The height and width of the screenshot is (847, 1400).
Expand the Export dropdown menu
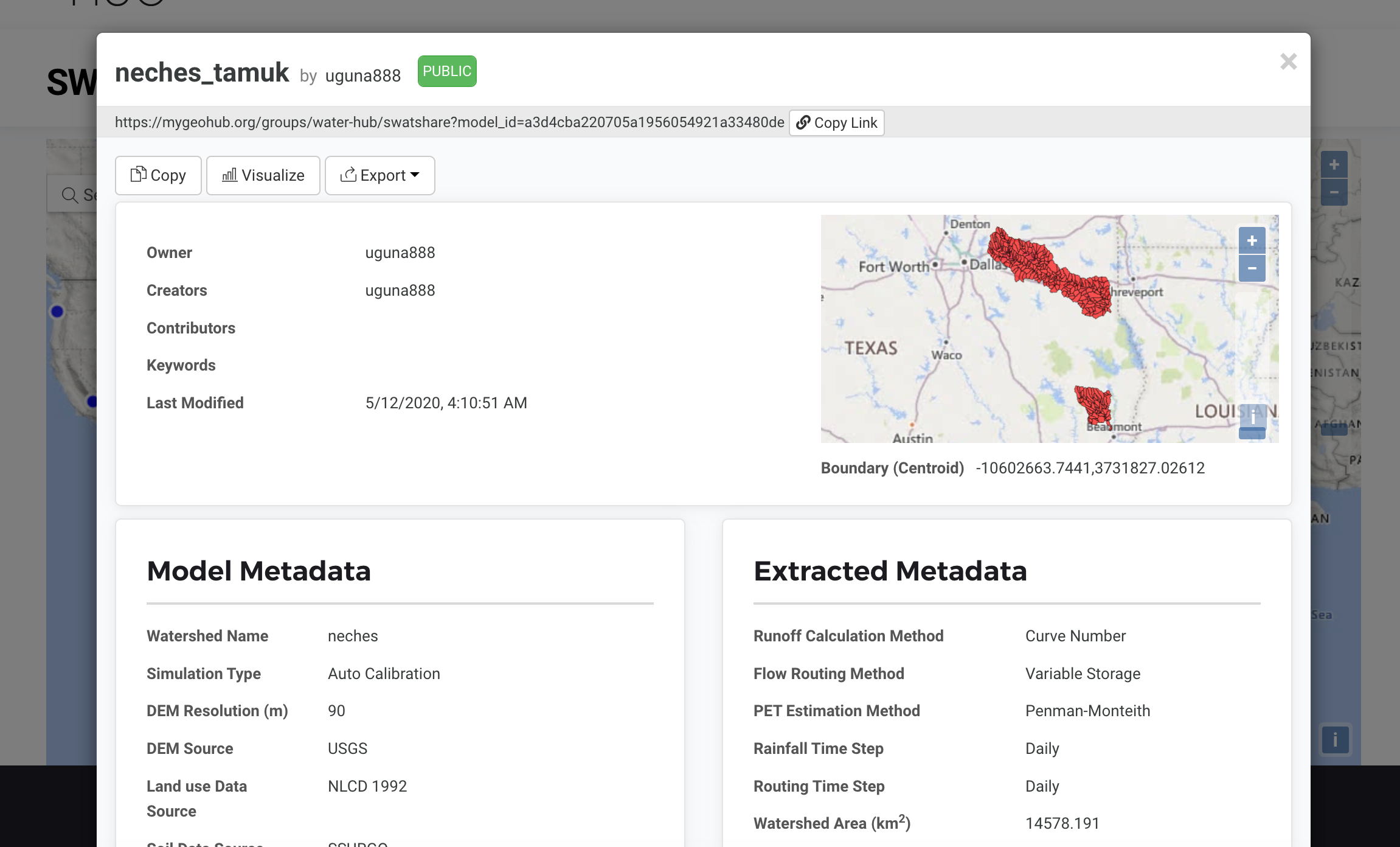379,175
